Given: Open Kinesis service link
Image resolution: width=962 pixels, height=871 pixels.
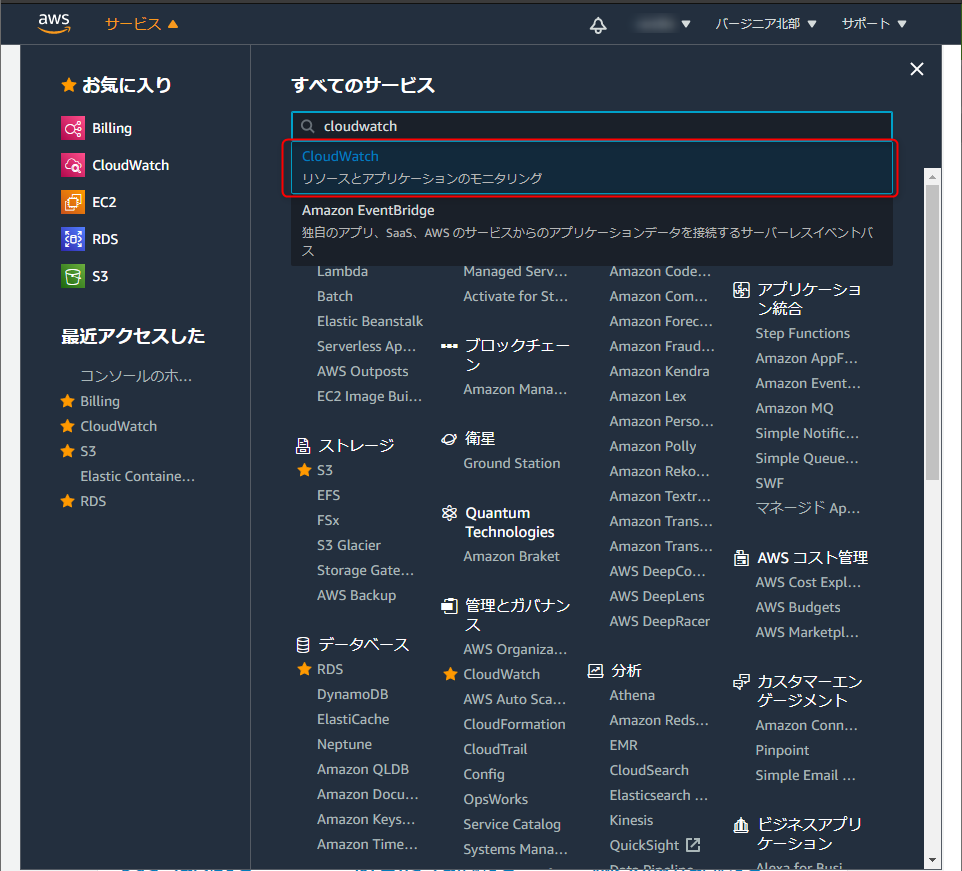Looking at the screenshot, I should [x=631, y=820].
